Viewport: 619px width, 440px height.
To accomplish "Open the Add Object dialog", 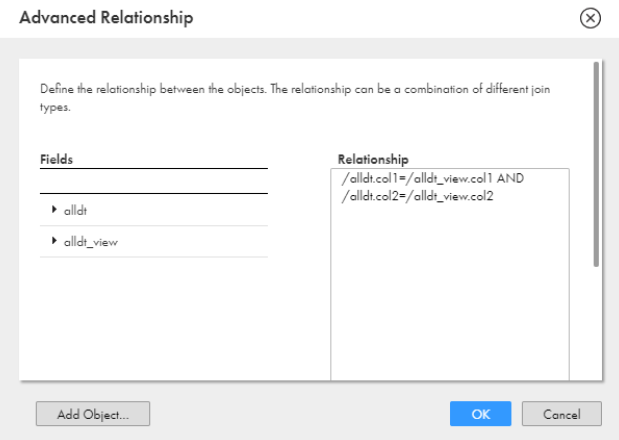I will [x=93, y=414].
